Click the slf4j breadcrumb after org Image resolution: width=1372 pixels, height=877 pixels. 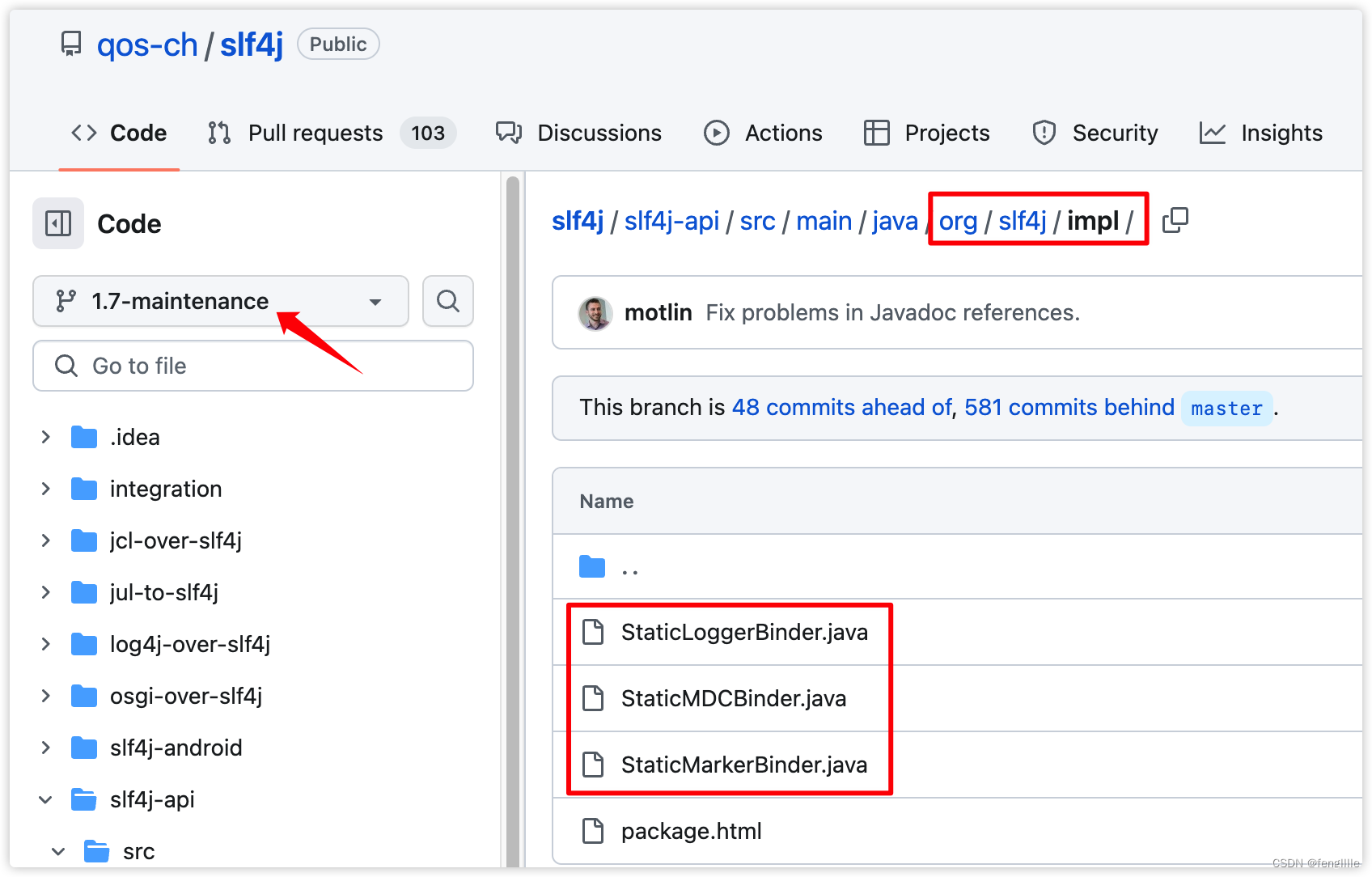1023,221
